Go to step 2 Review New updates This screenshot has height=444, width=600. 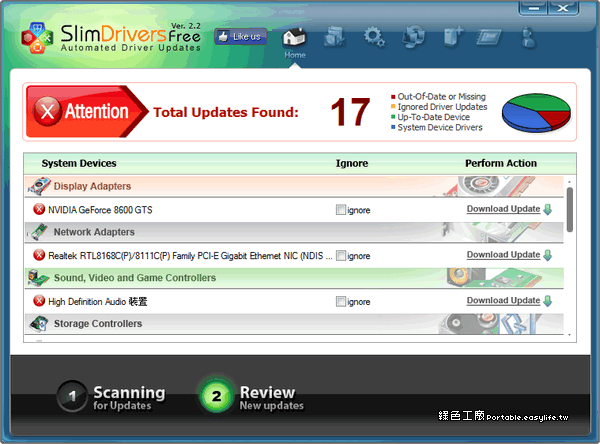(252, 397)
